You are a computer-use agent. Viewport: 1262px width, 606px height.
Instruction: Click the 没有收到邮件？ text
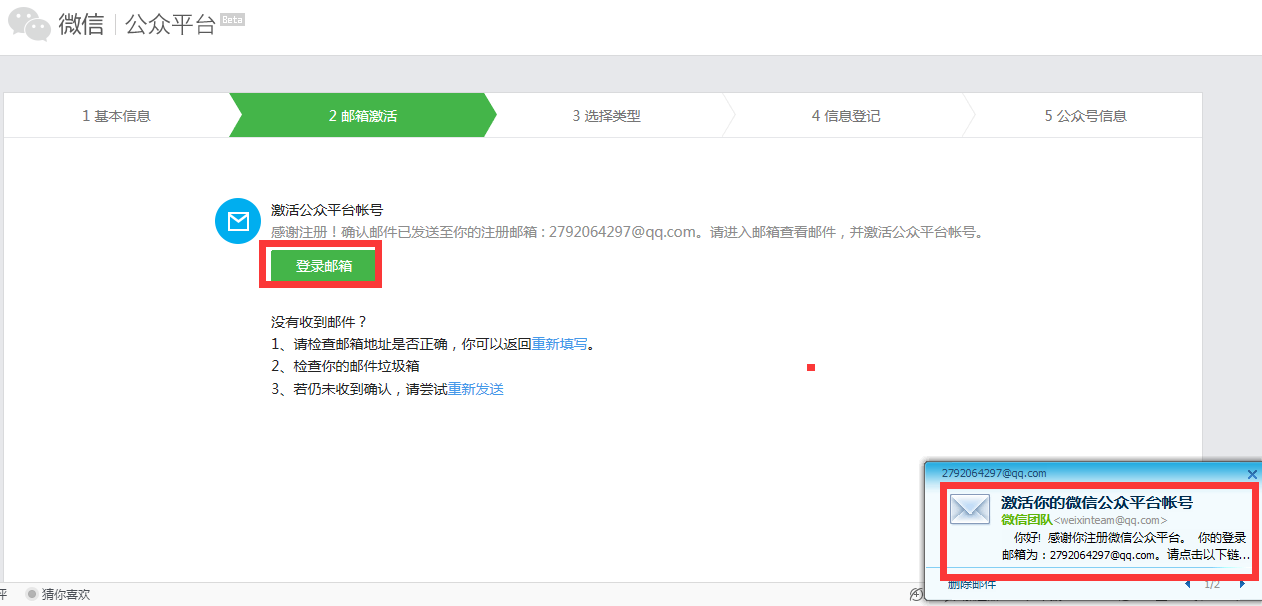320,322
